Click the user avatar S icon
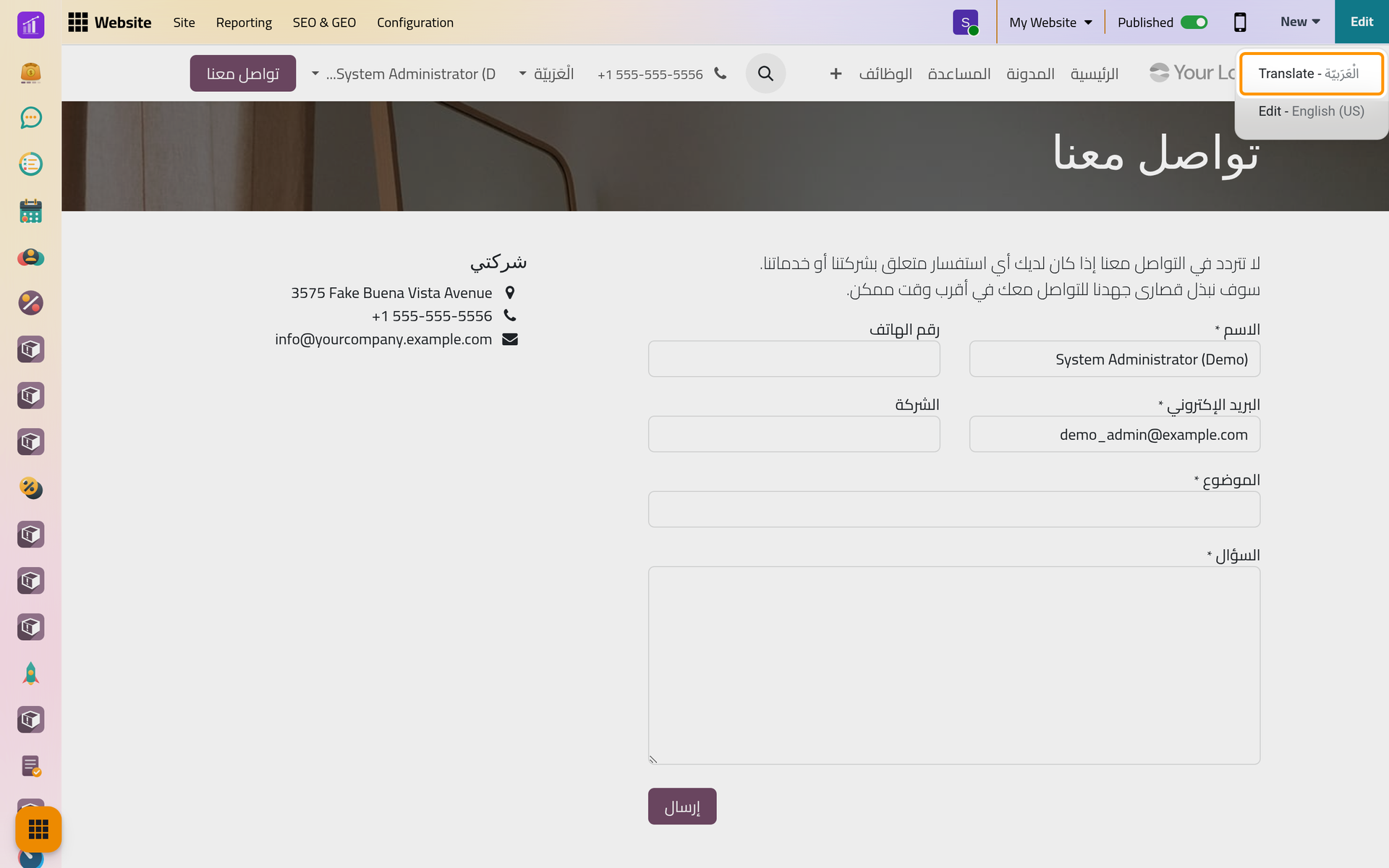This screenshot has height=868, width=1389. point(966,22)
